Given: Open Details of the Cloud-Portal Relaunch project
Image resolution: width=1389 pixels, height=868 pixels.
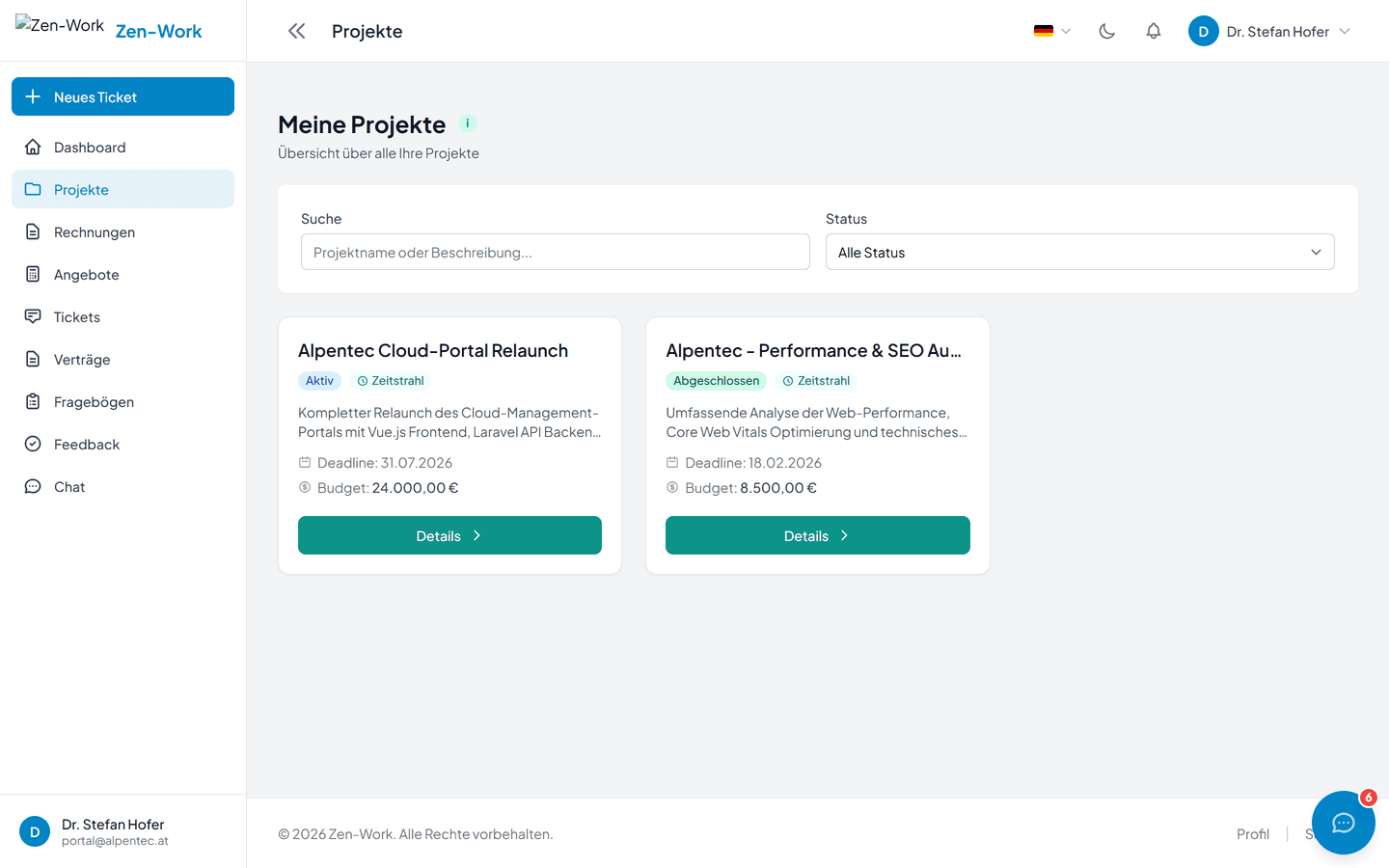Looking at the screenshot, I should [449, 535].
